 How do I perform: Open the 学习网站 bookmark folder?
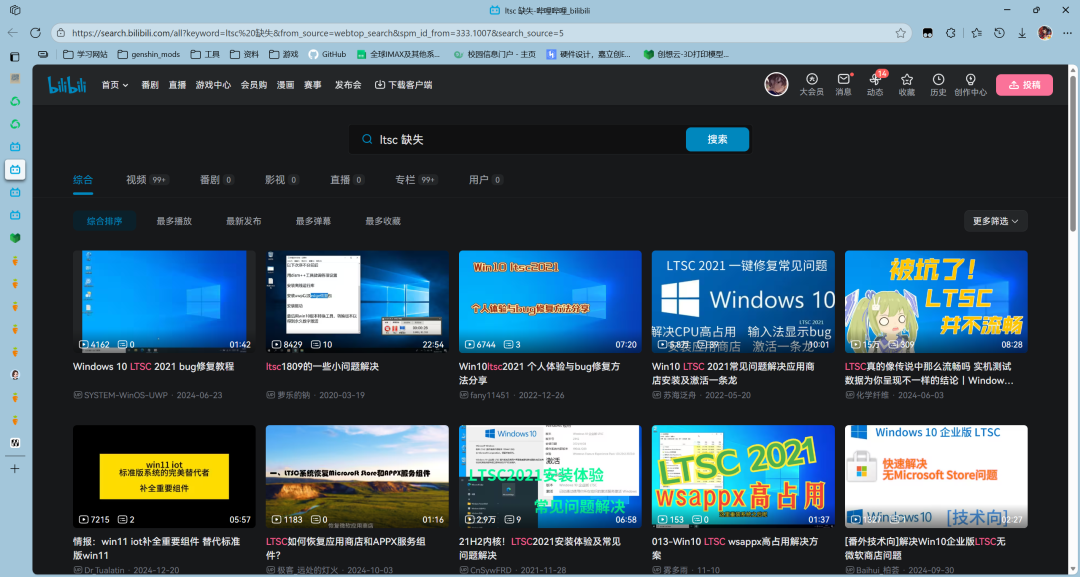[x=78, y=54]
